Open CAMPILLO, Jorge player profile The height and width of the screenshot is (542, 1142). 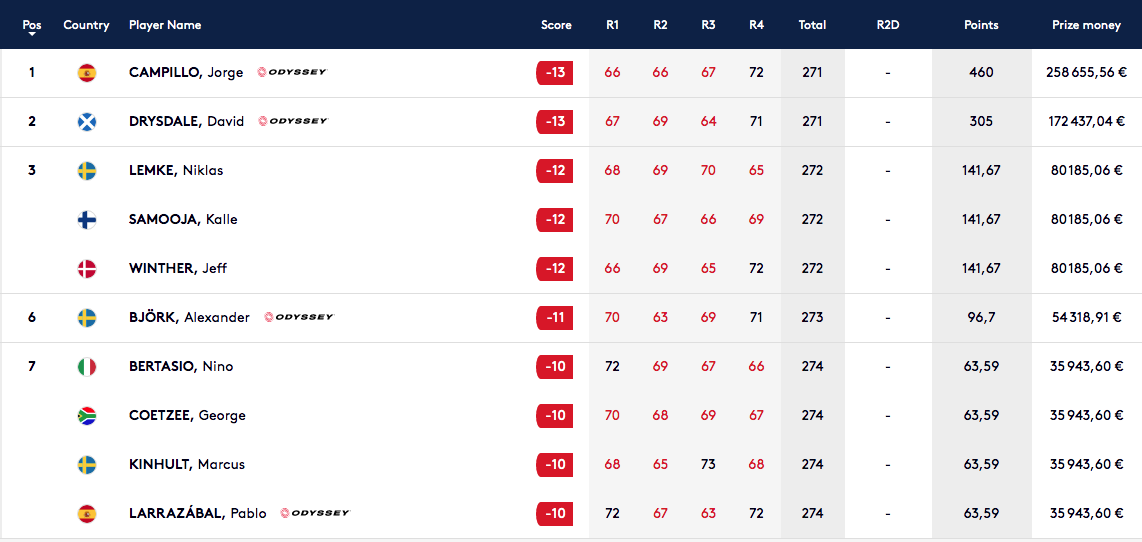(186, 73)
